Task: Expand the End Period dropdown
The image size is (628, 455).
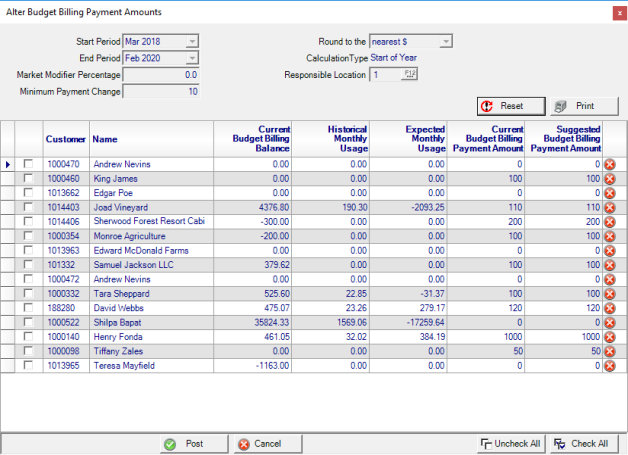Action: 192,59
